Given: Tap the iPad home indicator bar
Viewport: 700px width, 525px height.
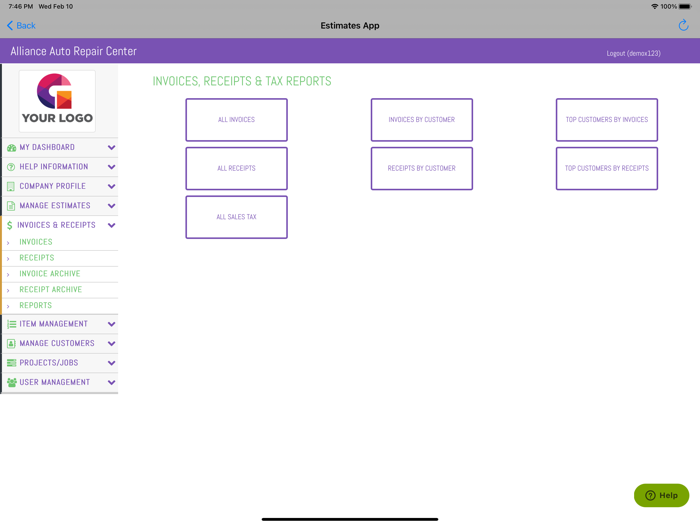Looking at the screenshot, I should tap(350, 519).
